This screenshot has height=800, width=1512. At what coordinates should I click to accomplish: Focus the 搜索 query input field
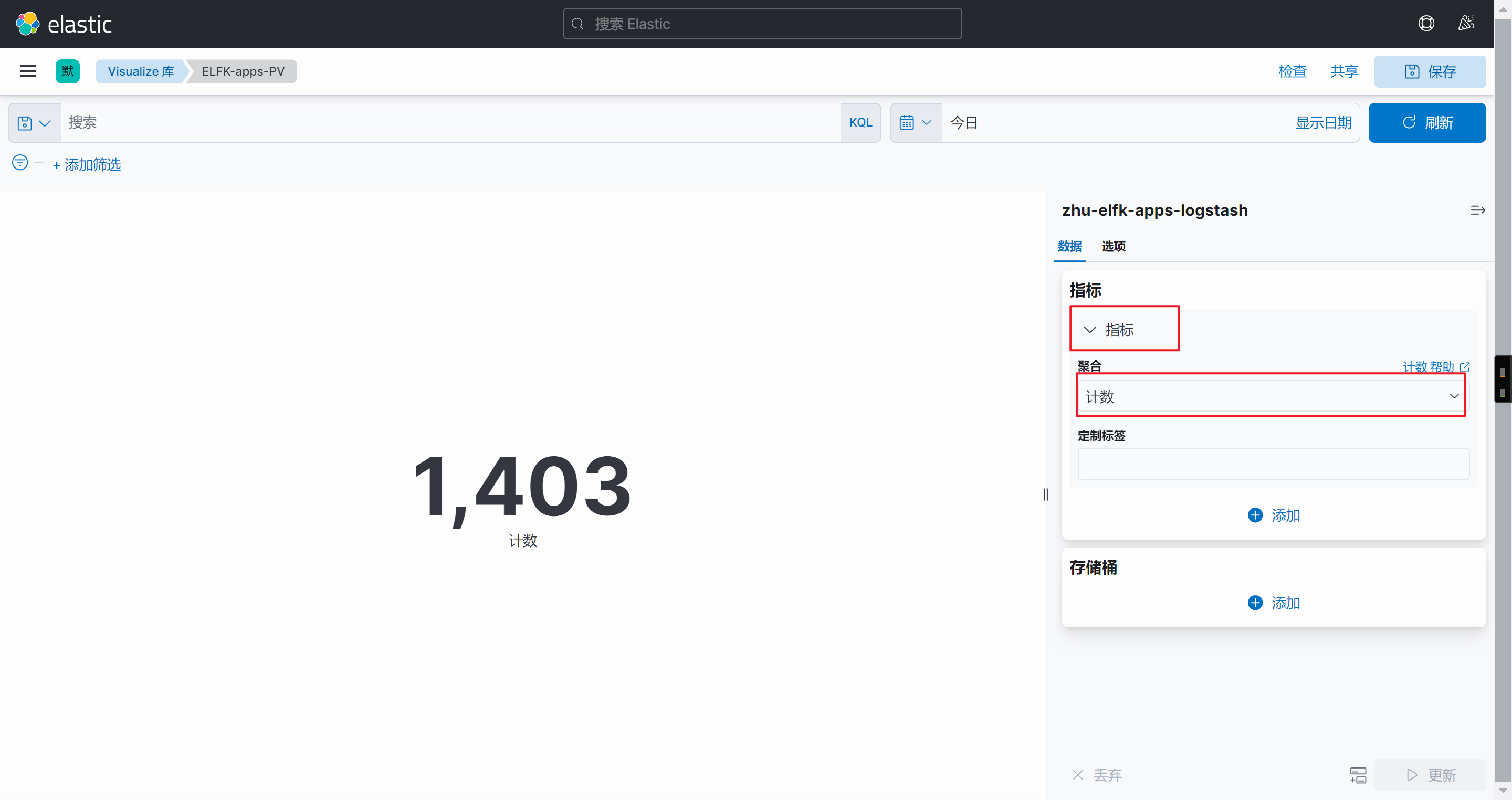click(x=450, y=123)
